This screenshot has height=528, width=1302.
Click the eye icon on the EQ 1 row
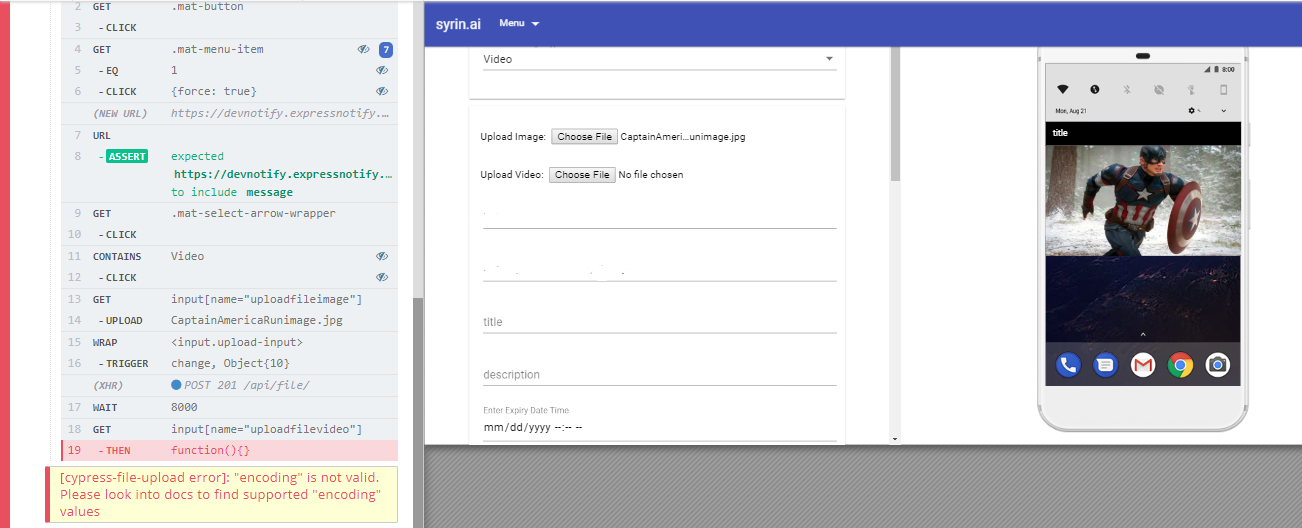pyautogui.click(x=382, y=70)
